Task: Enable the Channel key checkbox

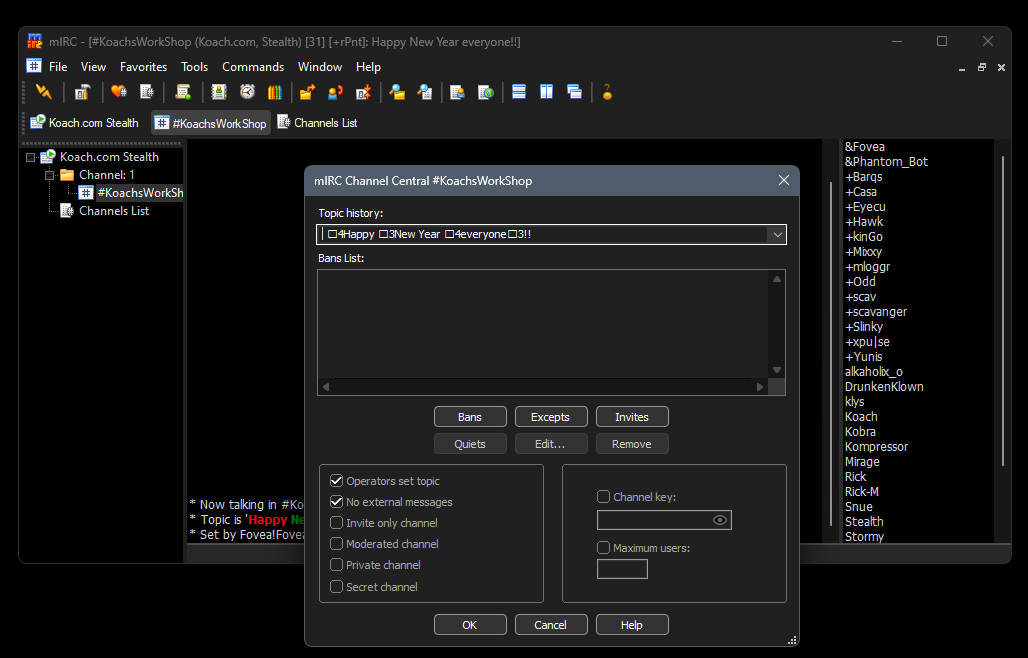Action: (603, 497)
